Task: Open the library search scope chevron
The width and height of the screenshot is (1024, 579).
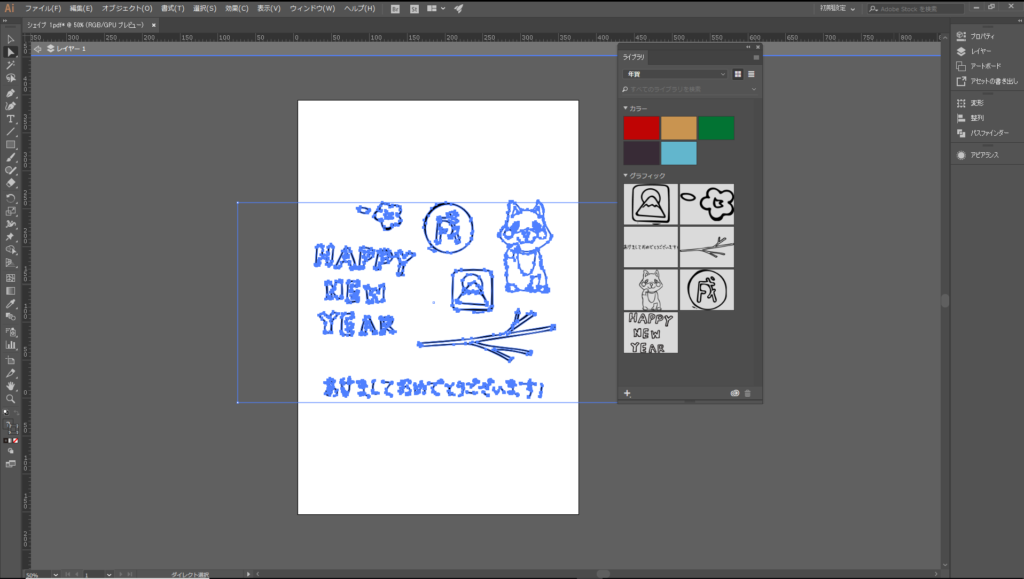Action: (754, 89)
